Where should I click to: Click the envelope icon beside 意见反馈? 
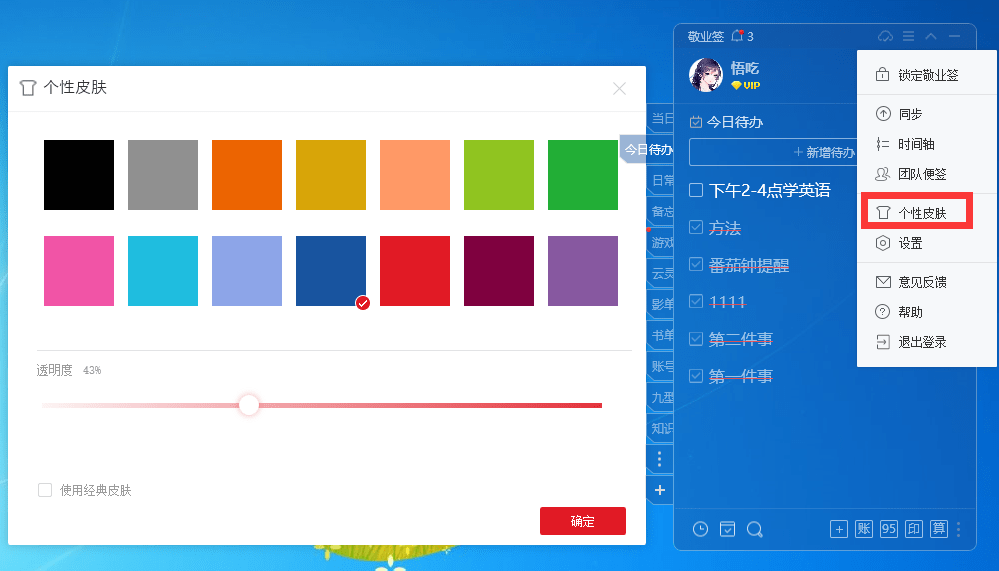click(x=883, y=282)
